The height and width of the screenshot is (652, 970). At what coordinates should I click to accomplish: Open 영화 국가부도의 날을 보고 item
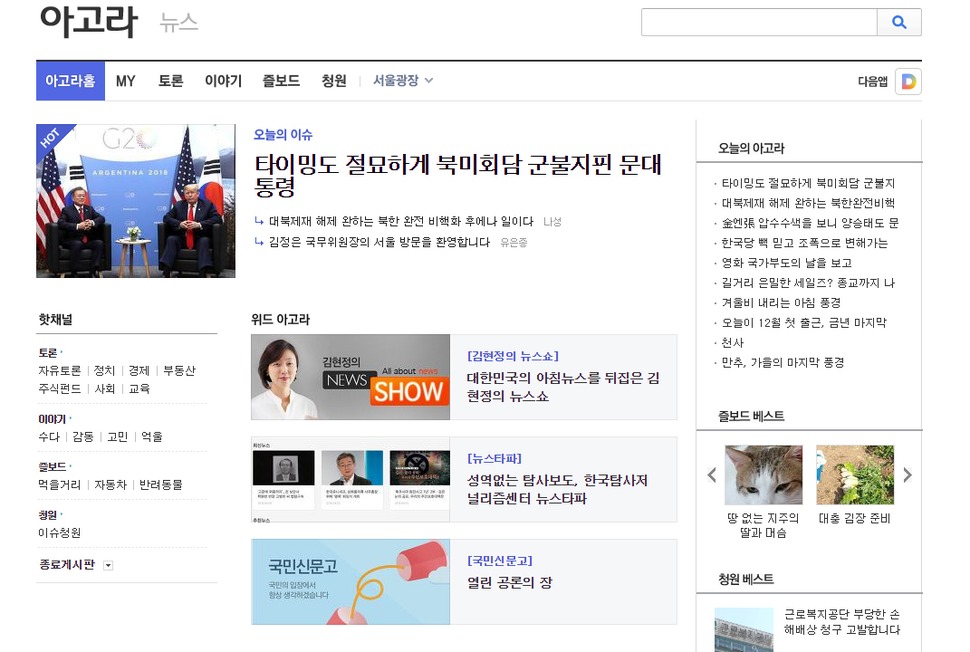(786, 263)
